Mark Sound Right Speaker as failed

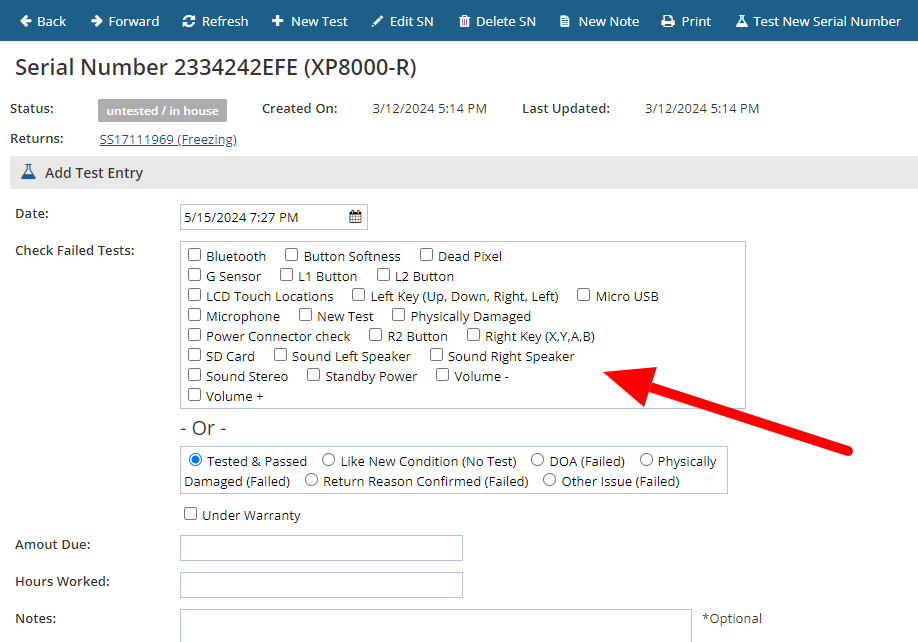[437, 355]
